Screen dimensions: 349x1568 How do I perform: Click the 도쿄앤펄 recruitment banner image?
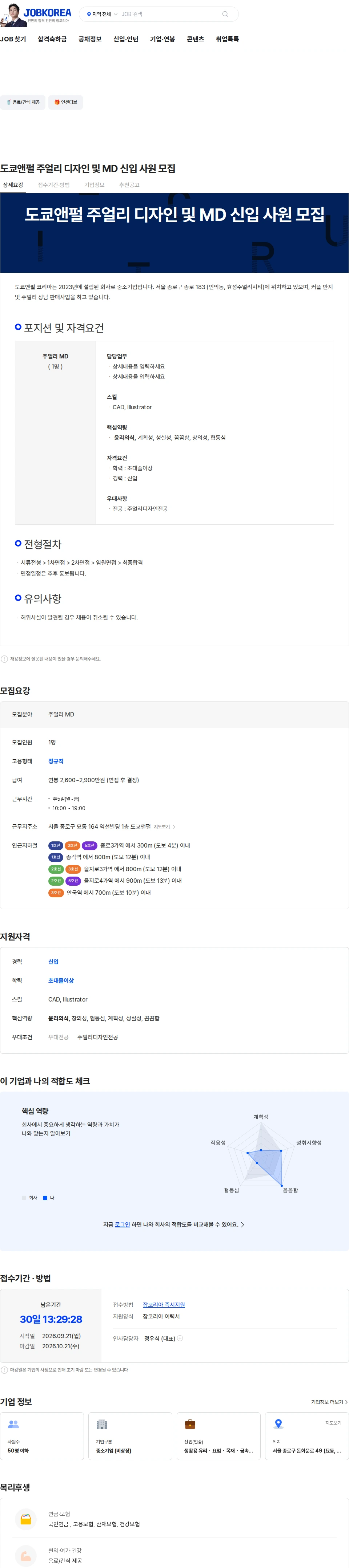(x=174, y=232)
